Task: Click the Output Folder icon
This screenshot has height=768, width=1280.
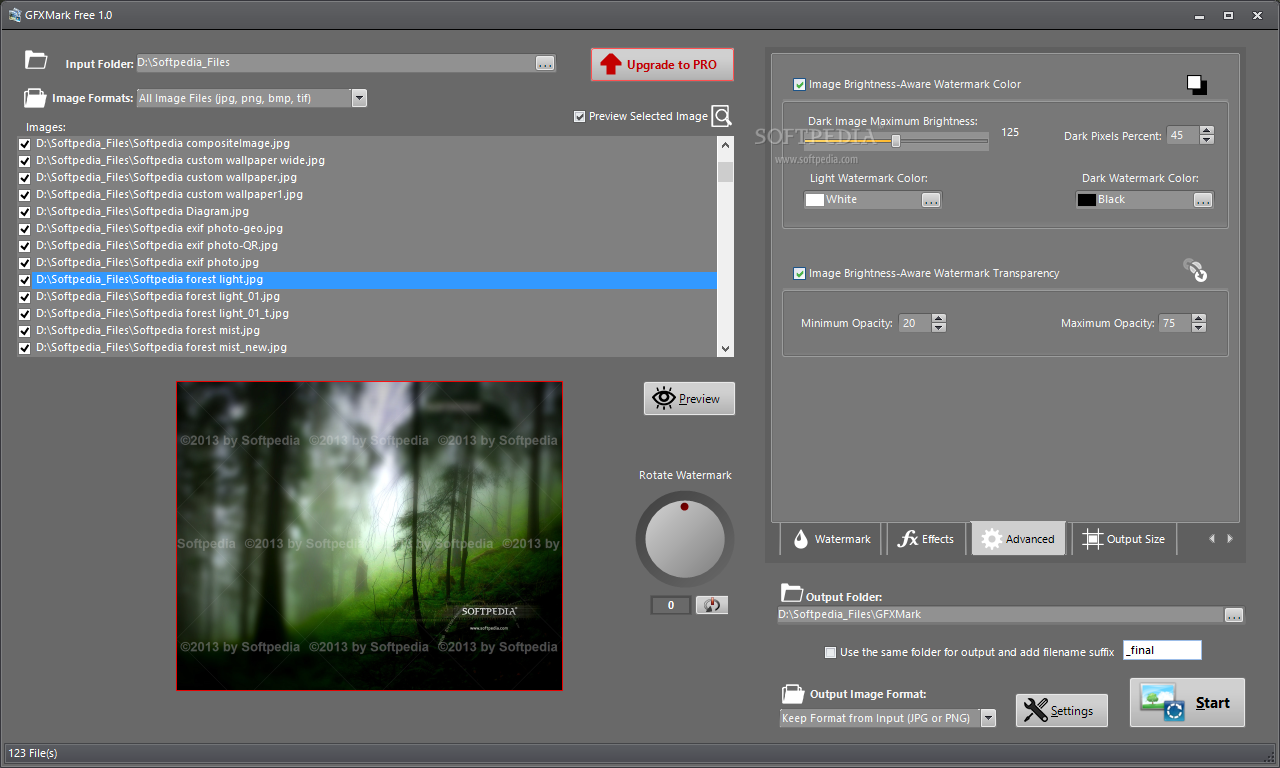Action: click(x=791, y=592)
